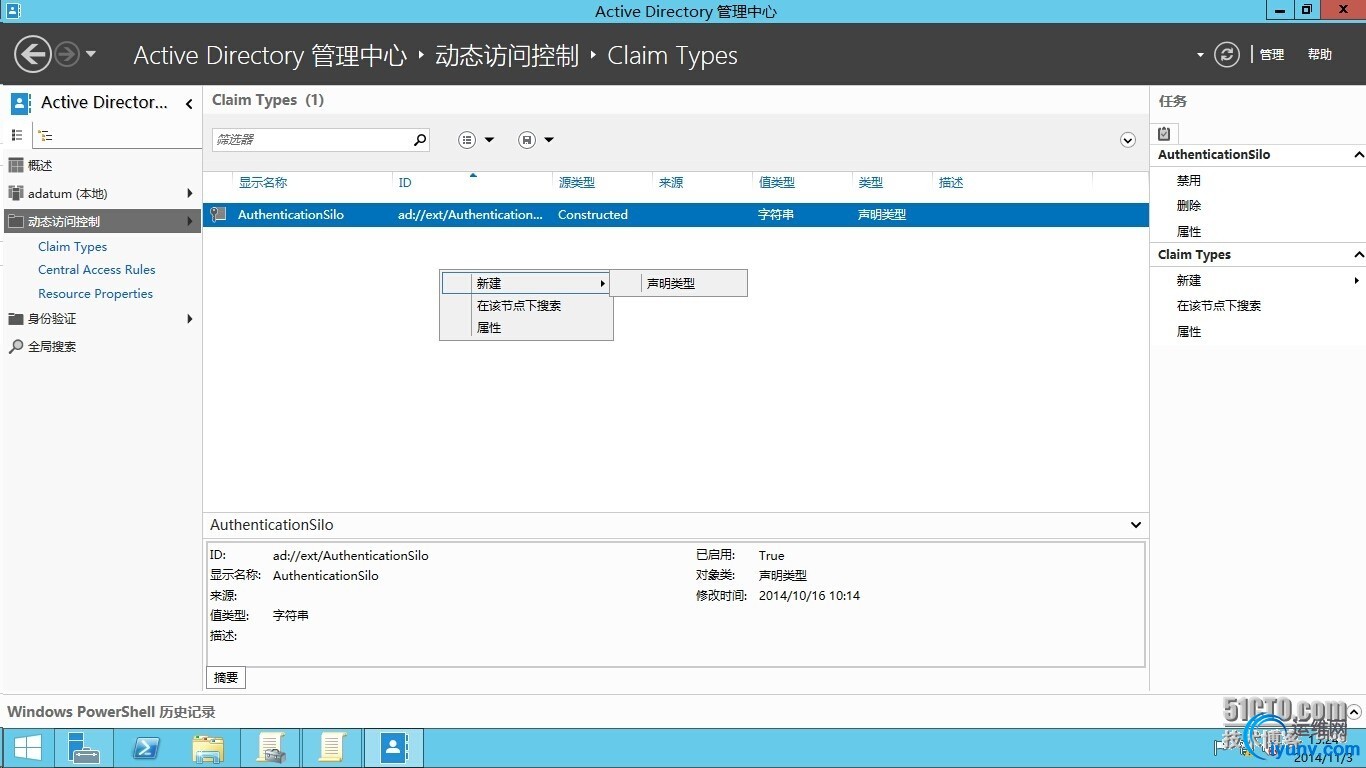The image size is (1366, 768).
Task: Expand the filter criteria with the round chevron
Action: pos(1128,140)
